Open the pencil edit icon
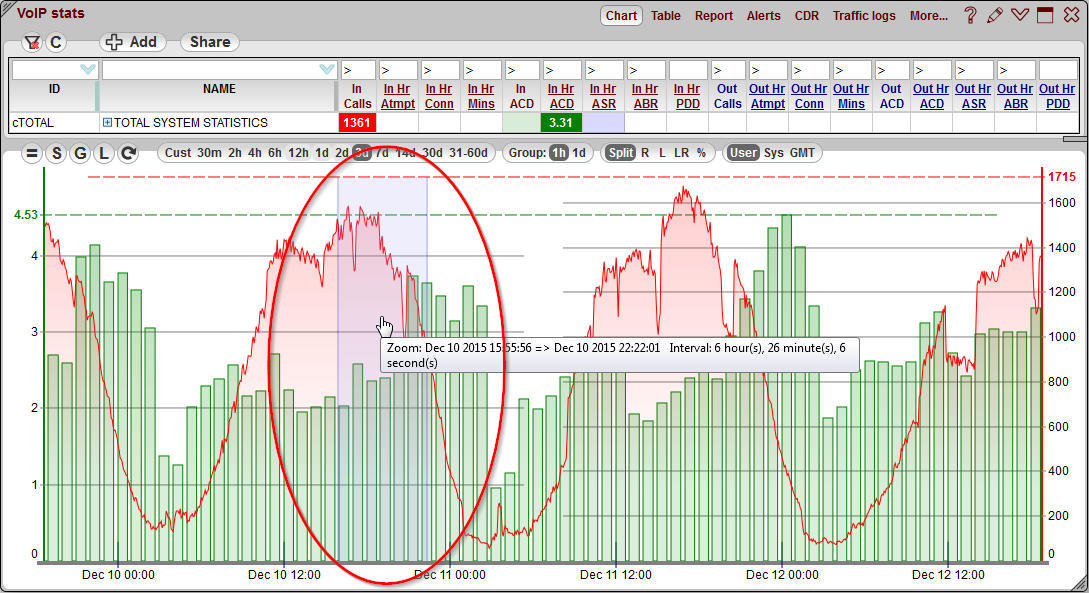 tap(995, 15)
